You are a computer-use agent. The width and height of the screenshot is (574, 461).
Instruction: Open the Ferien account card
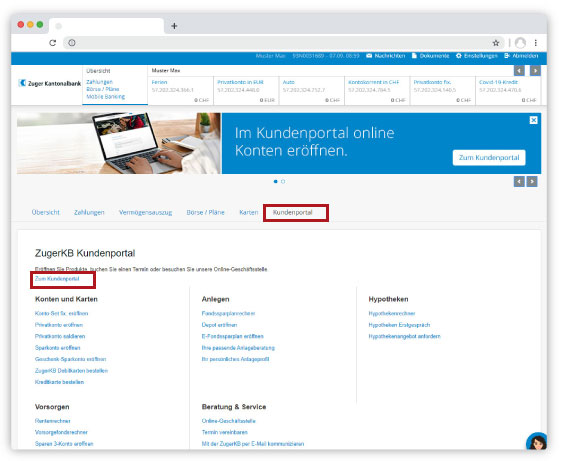pyautogui.click(x=180, y=90)
